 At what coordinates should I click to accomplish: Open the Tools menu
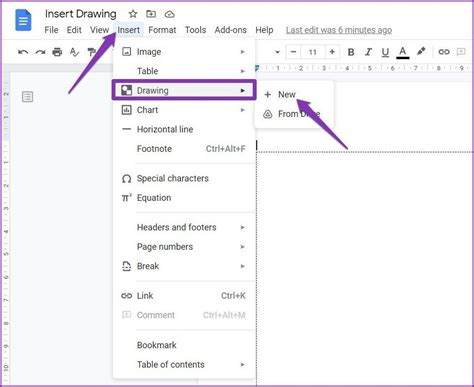[195, 30]
